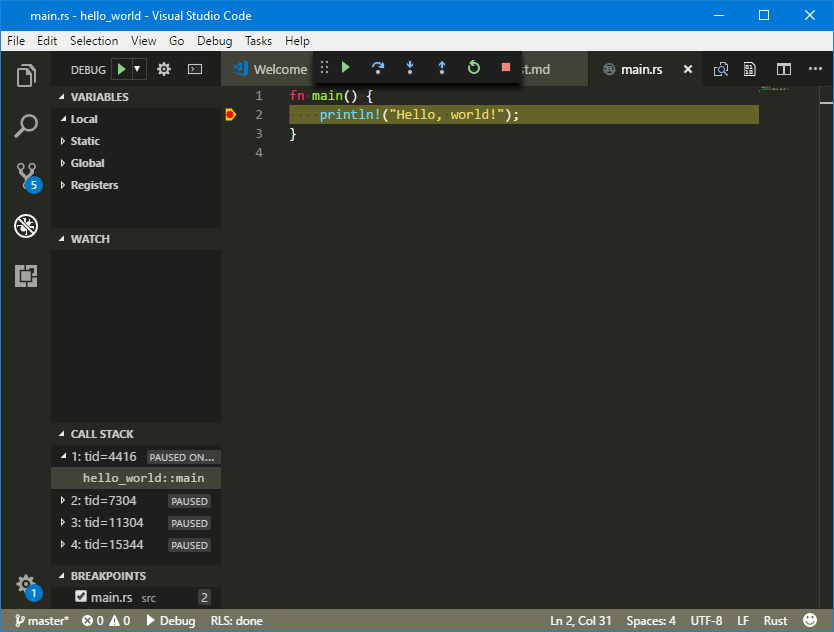Click Ln 2, Col 31 status item
The height and width of the screenshot is (632, 834).
point(580,620)
